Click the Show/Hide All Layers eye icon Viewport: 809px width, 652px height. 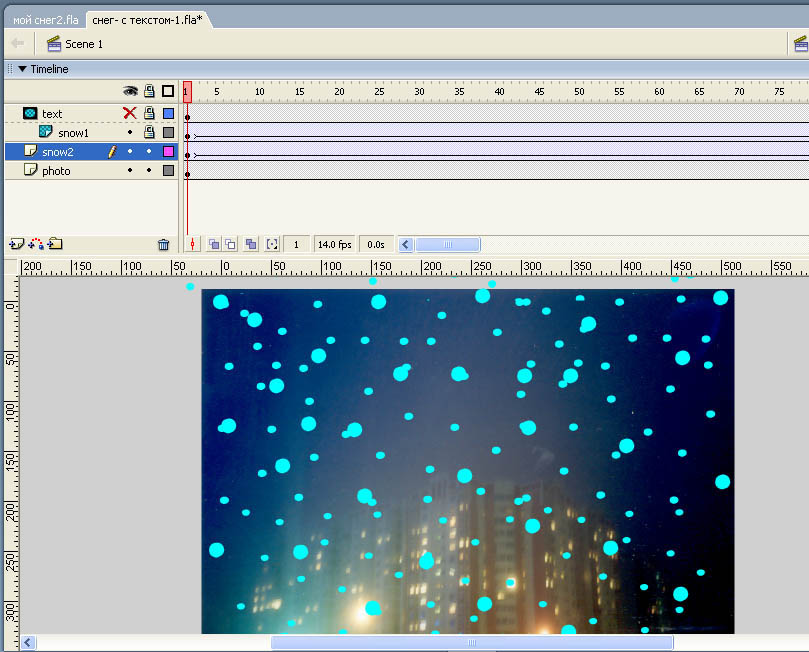pyautogui.click(x=129, y=91)
